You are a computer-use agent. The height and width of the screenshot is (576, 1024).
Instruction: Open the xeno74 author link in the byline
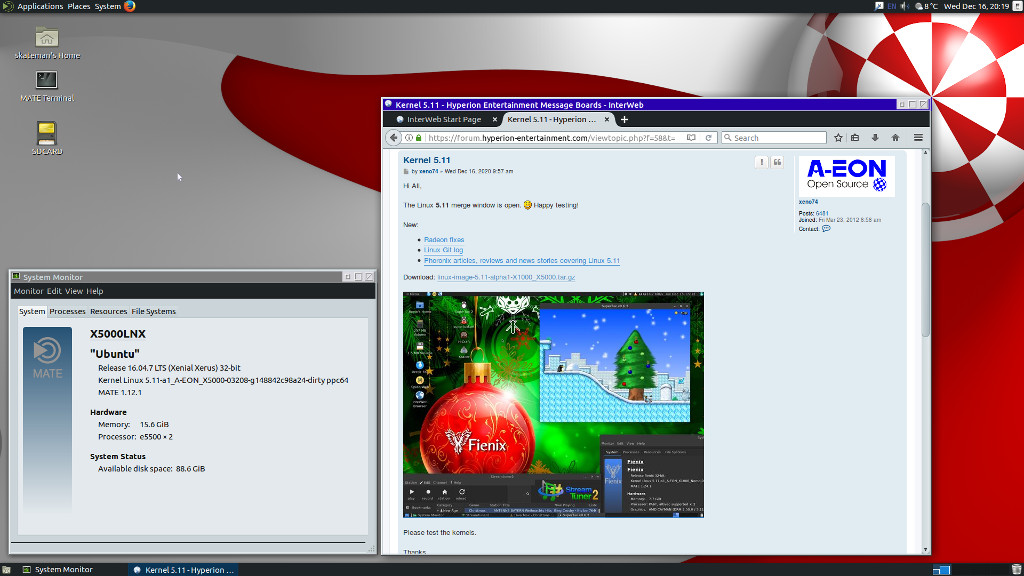428,172
